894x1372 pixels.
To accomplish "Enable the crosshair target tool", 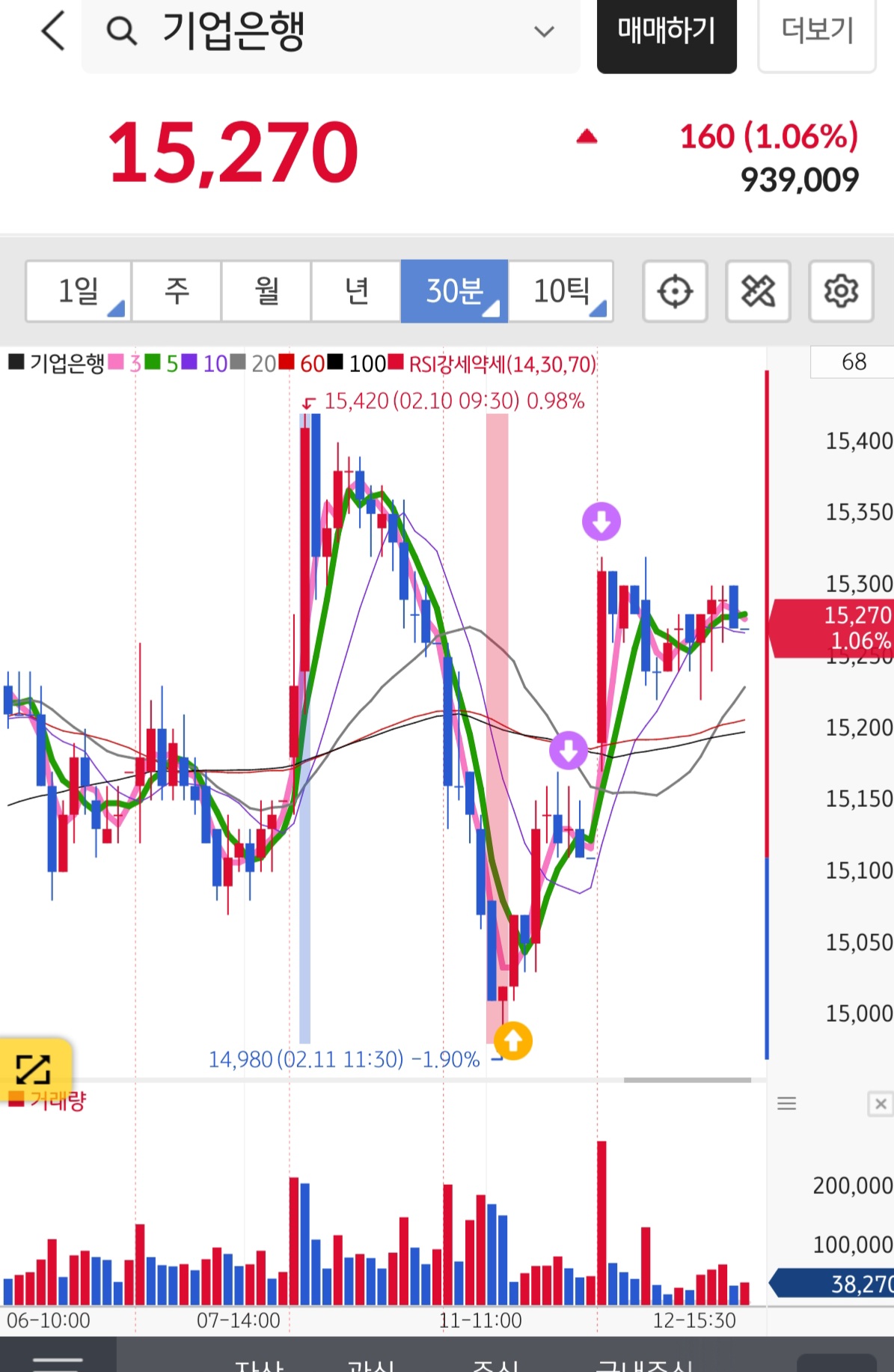I will (675, 291).
